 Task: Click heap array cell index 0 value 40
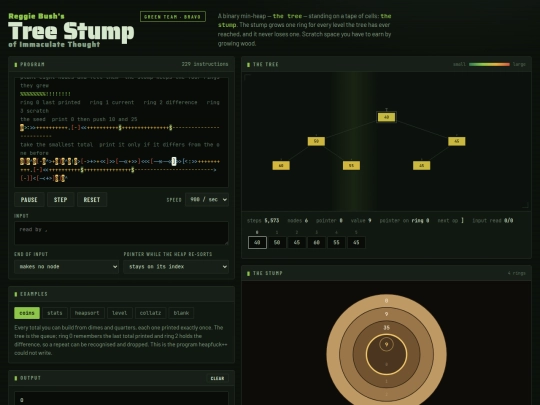point(257,242)
